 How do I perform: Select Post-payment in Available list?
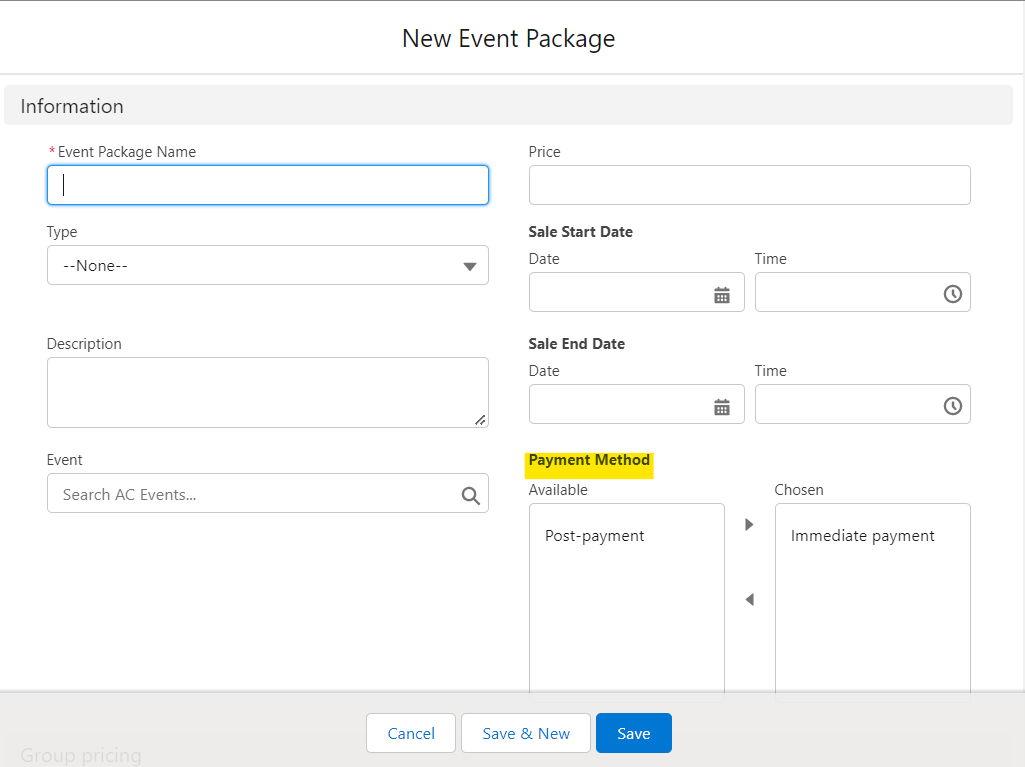(595, 536)
